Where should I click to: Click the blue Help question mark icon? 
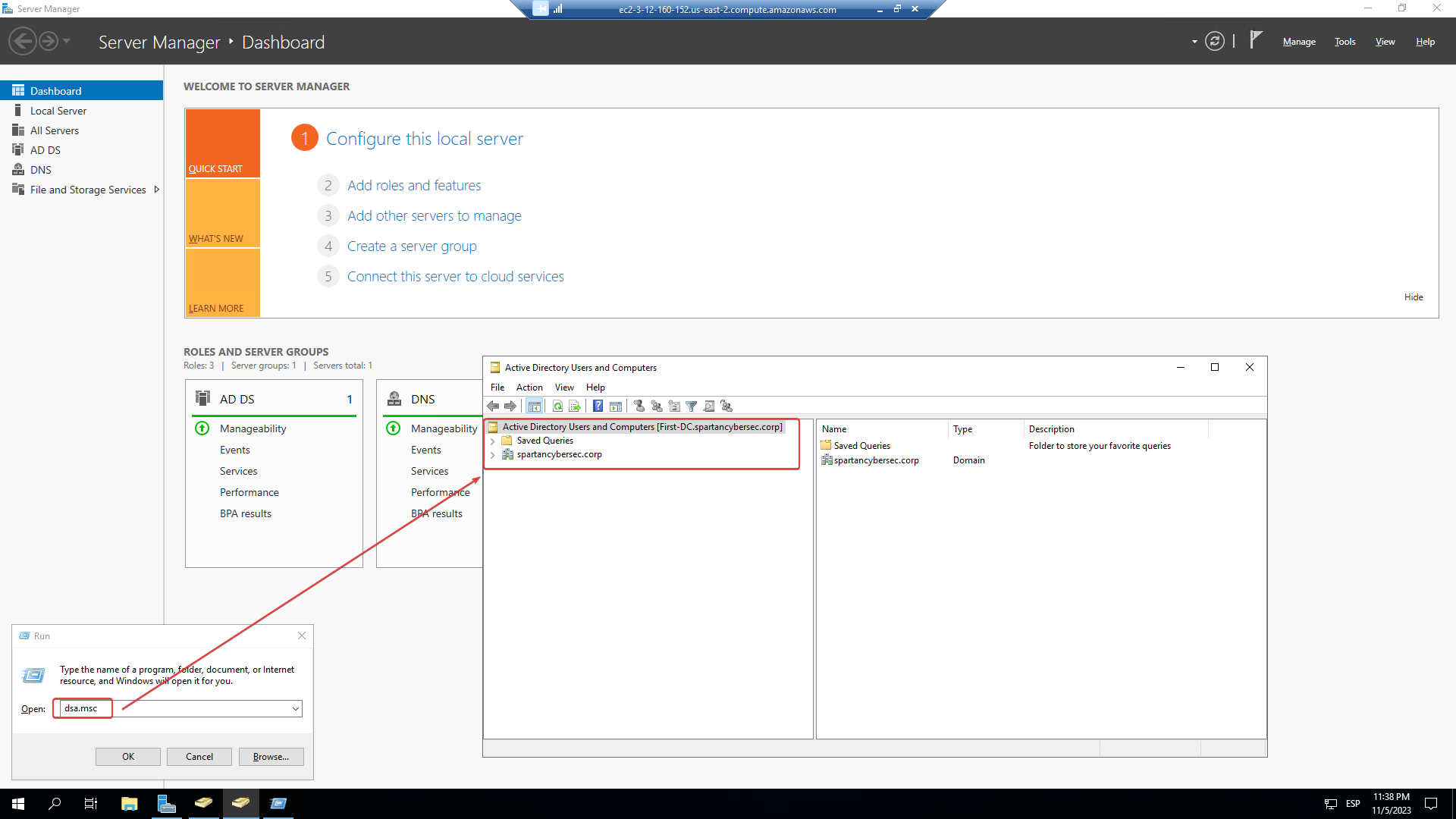[x=598, y=406]
